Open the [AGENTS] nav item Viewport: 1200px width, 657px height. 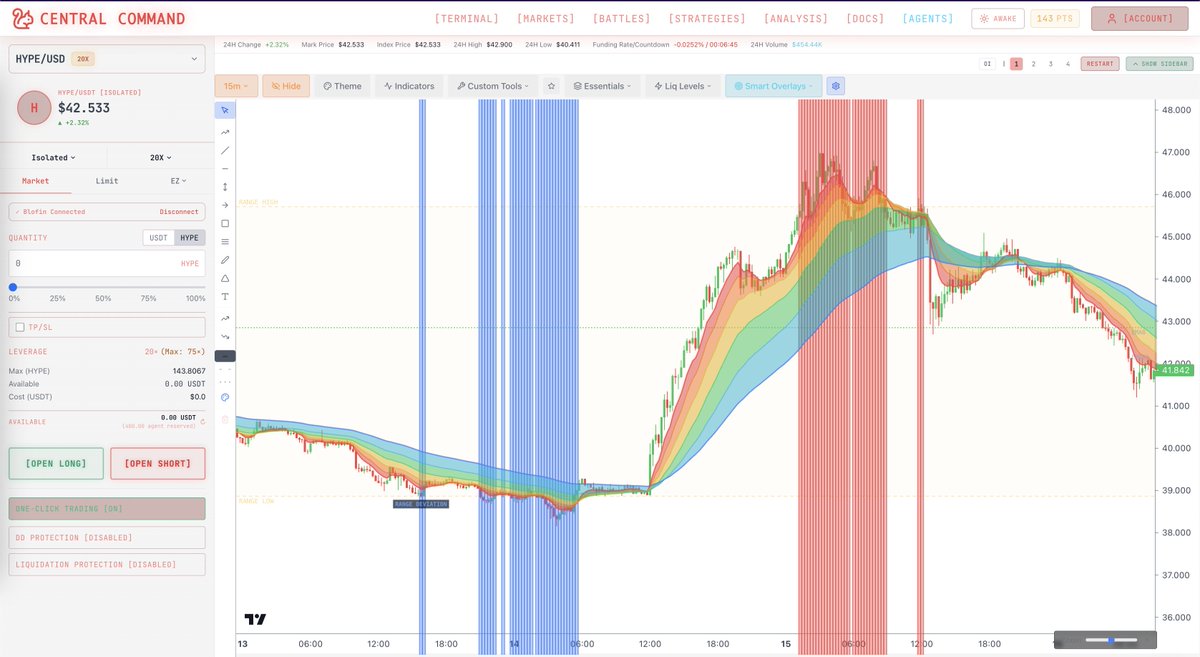(x=928, y=18)
